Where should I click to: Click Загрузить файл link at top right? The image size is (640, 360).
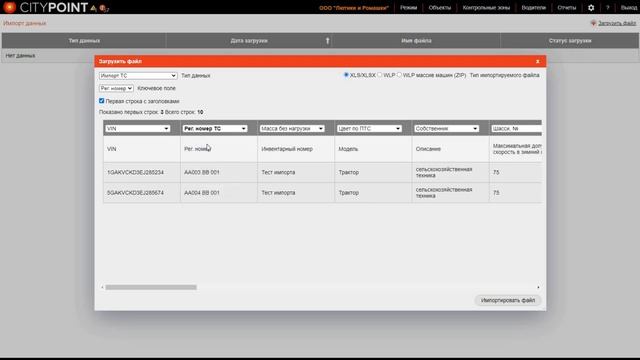click(x=617, y=23)
